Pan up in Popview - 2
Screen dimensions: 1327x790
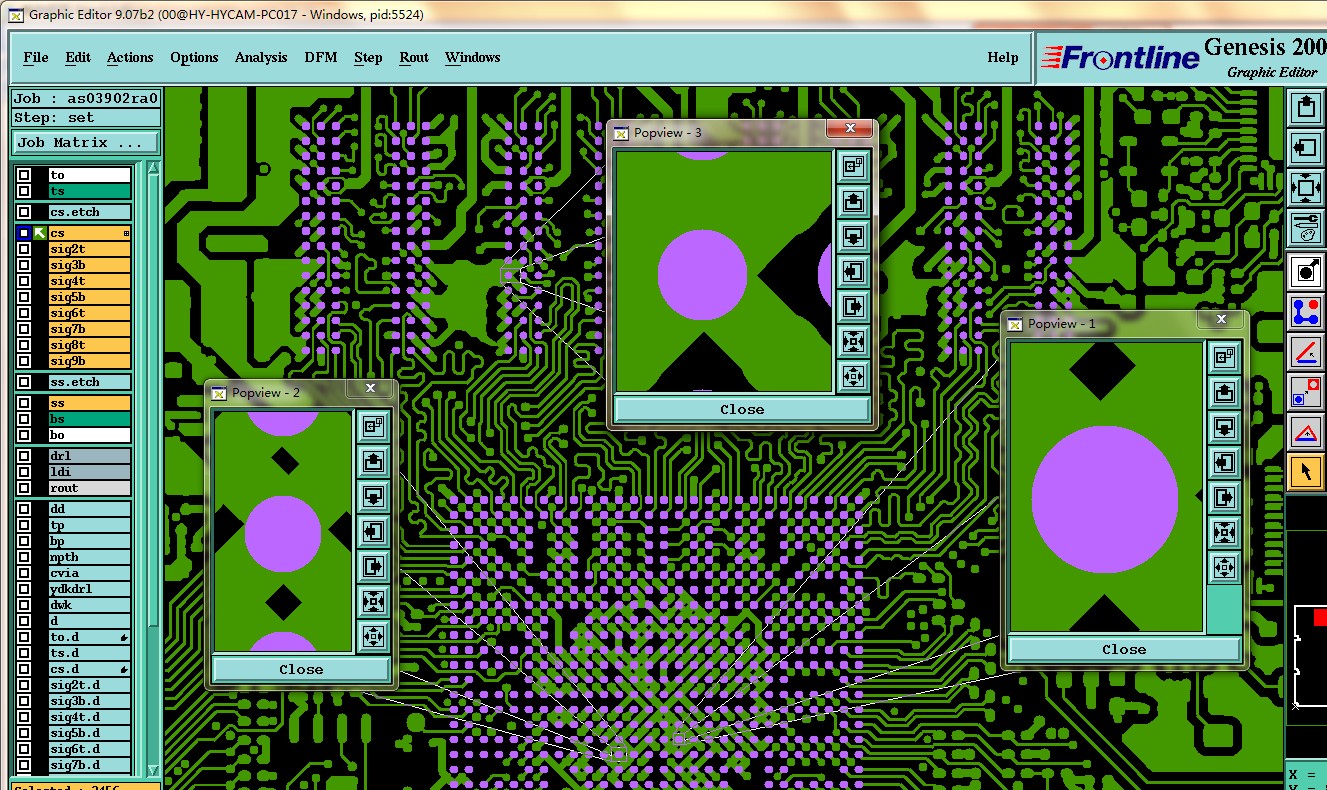click(373, 461)
